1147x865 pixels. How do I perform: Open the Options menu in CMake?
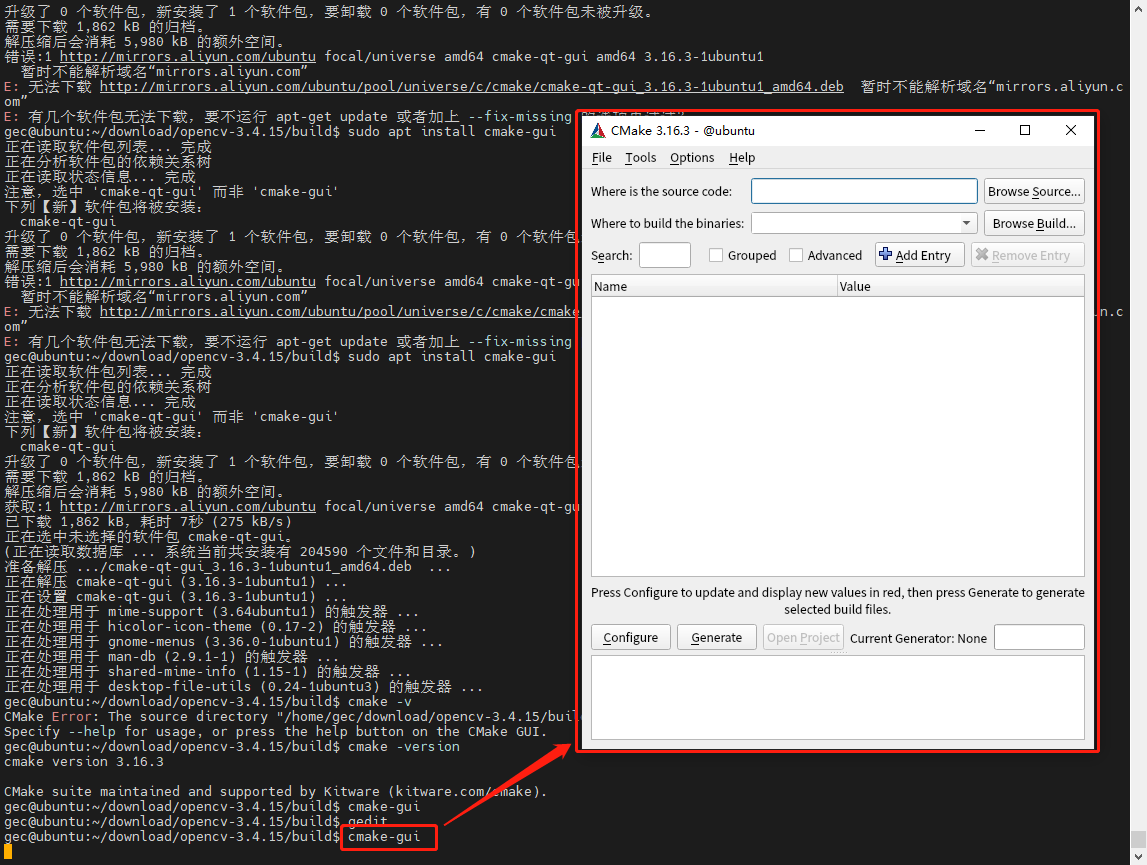692,157
